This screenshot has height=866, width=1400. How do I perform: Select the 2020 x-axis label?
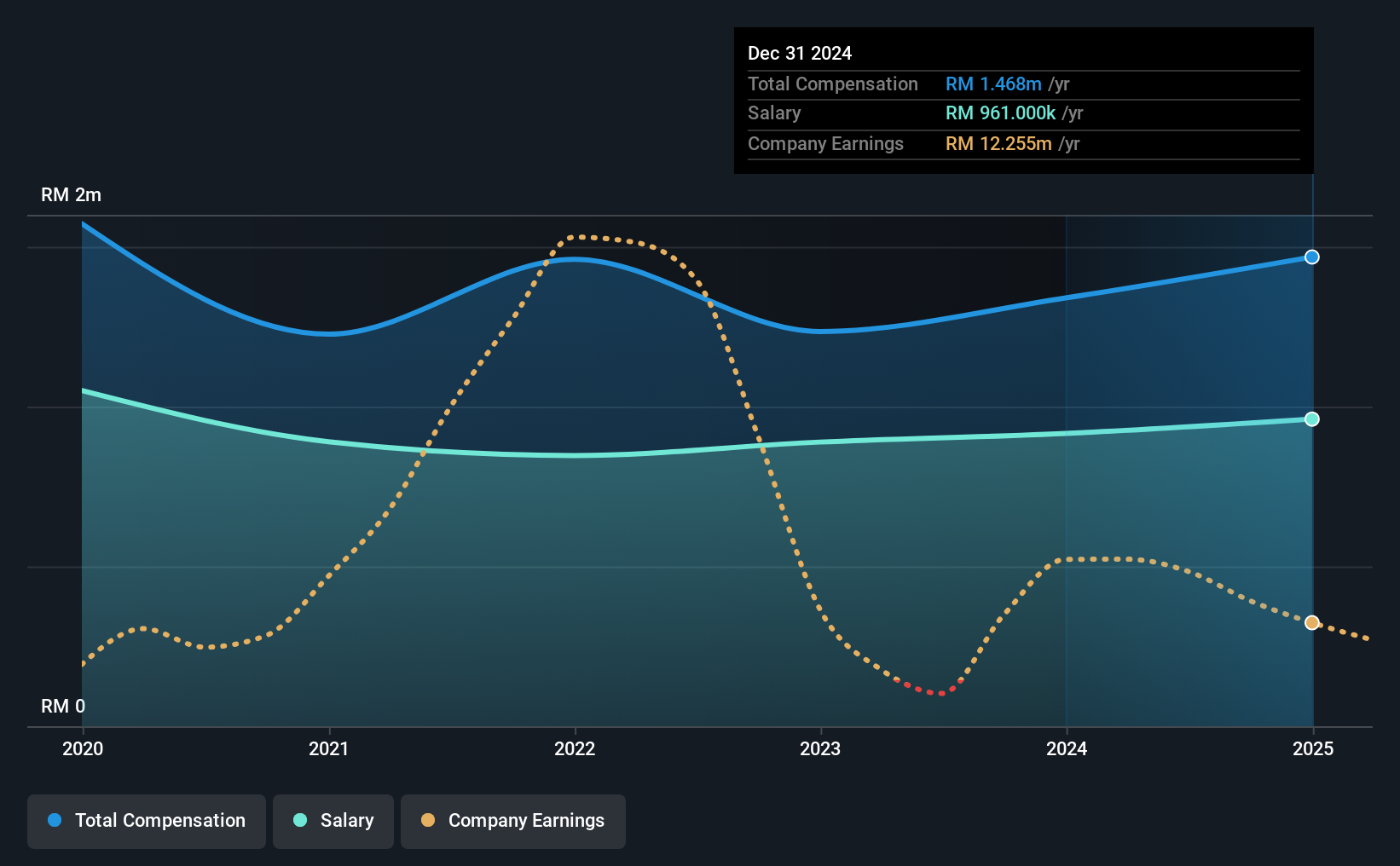(83, 748)
